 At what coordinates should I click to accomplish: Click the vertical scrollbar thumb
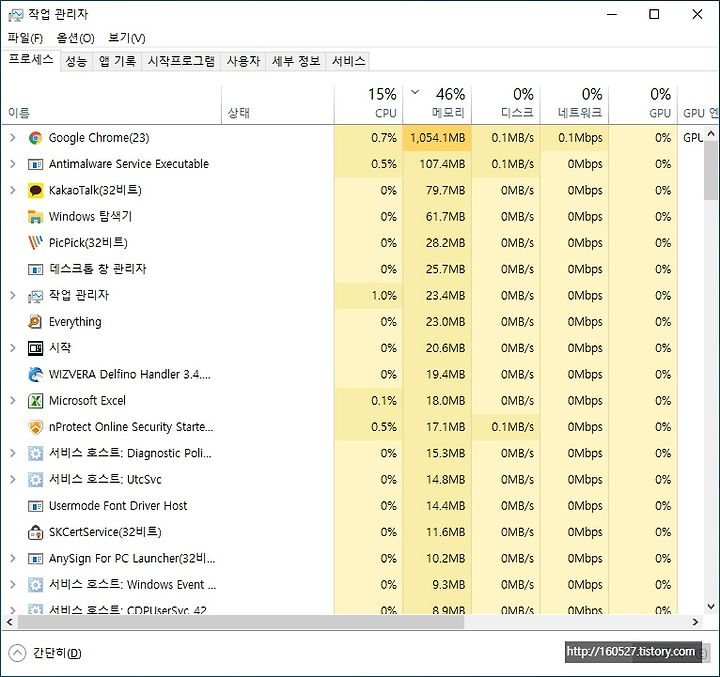(x=711, y=170)
